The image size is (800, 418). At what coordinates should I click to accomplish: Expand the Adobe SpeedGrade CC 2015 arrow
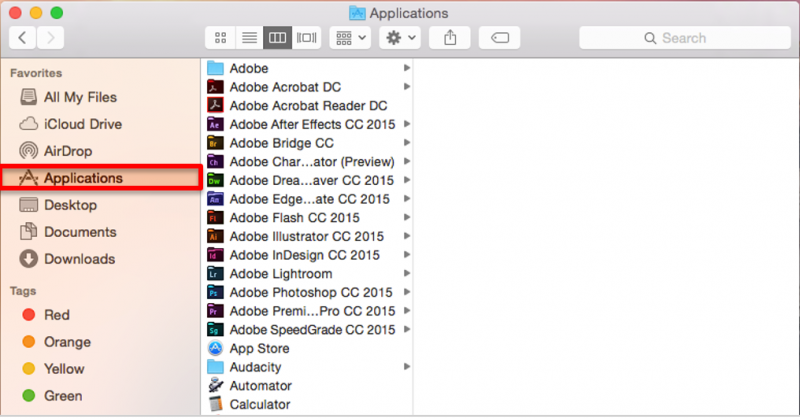pyautogui.click(x=407, y=330)
